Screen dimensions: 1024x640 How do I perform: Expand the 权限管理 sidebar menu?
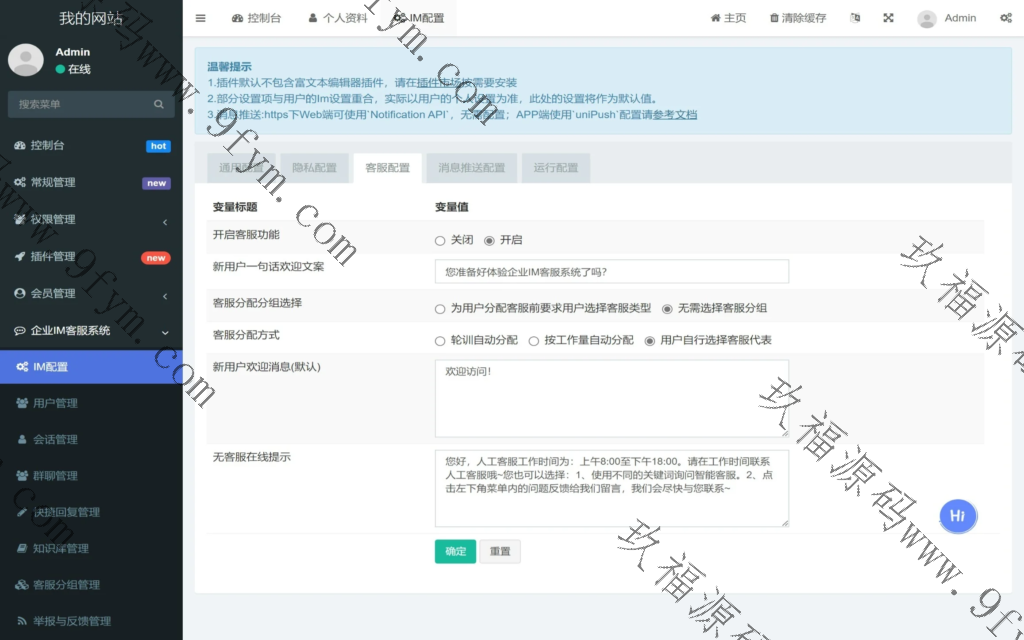[90, 219]
